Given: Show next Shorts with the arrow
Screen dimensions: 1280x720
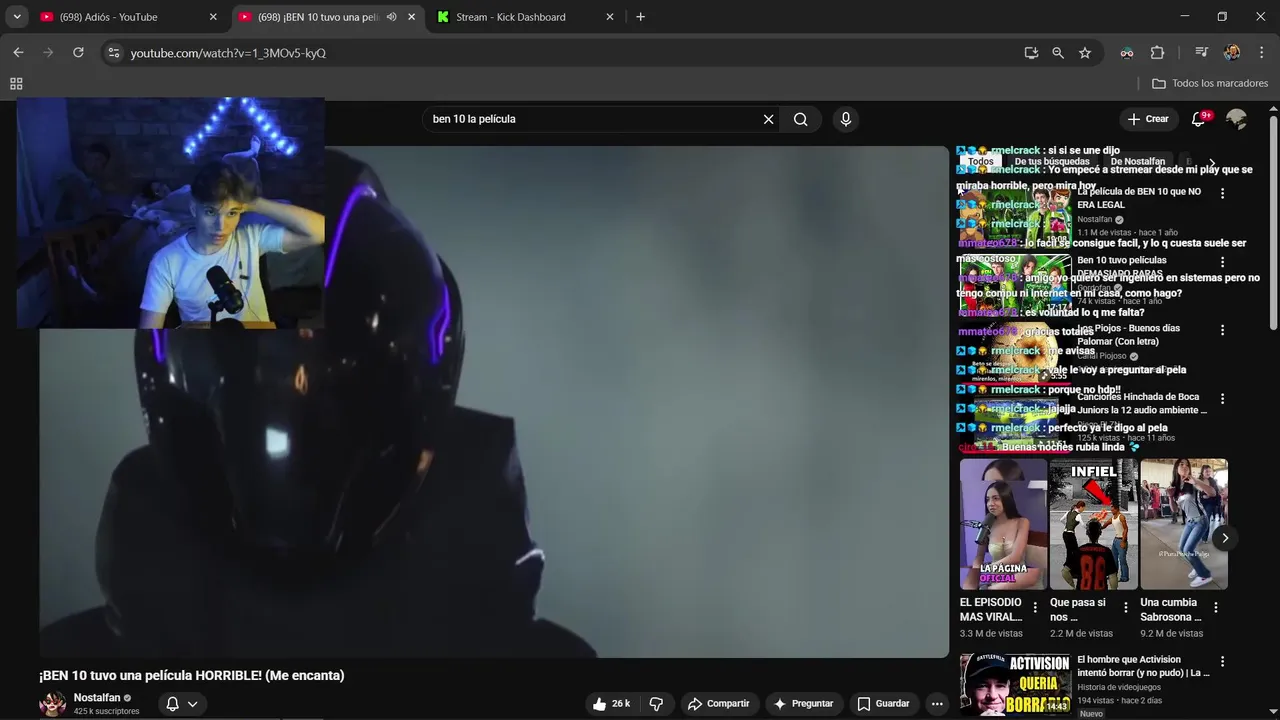Looking at the screenshot, I should tap(1224, 538).
